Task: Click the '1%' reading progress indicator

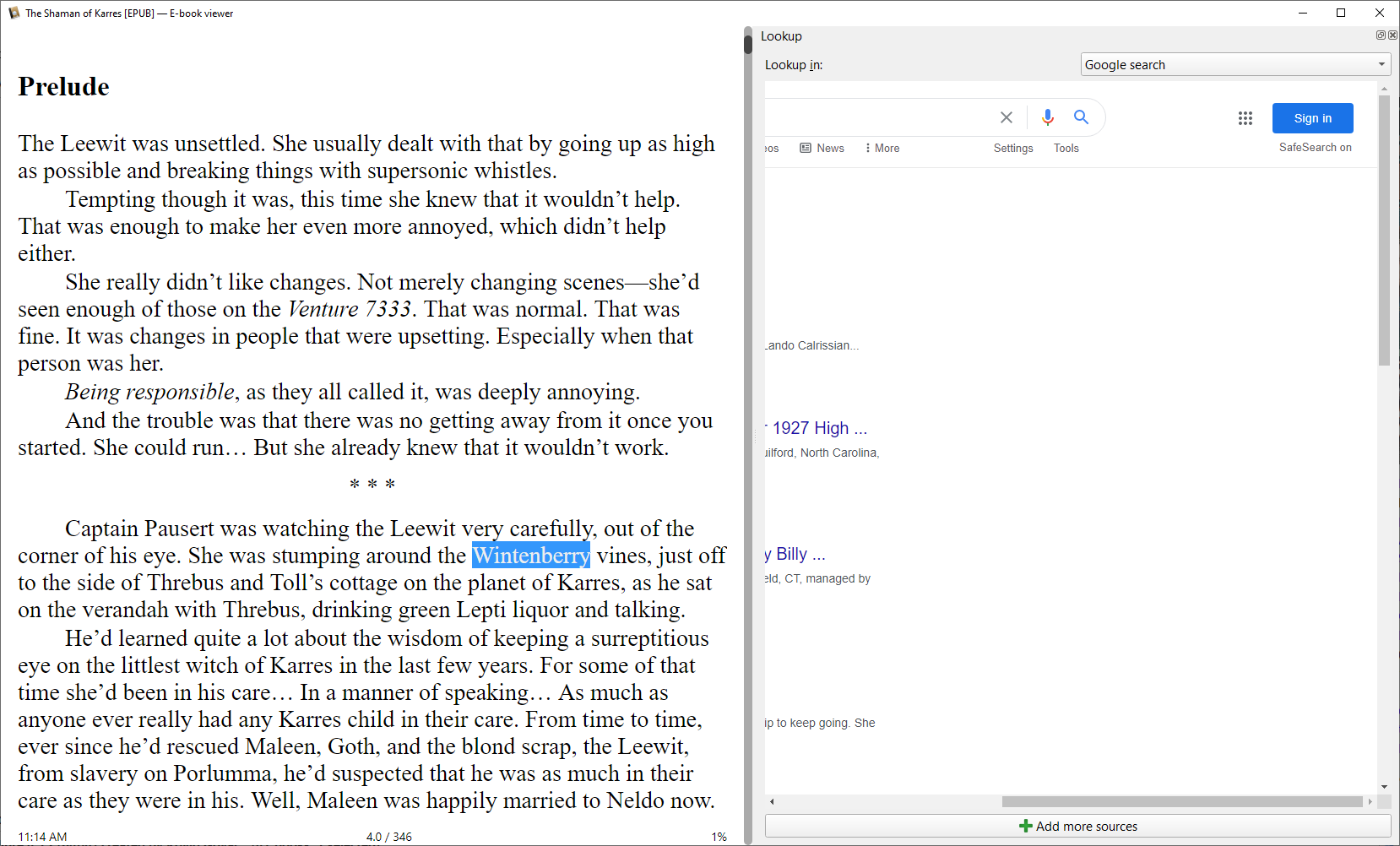Action: tap(719, 837)
